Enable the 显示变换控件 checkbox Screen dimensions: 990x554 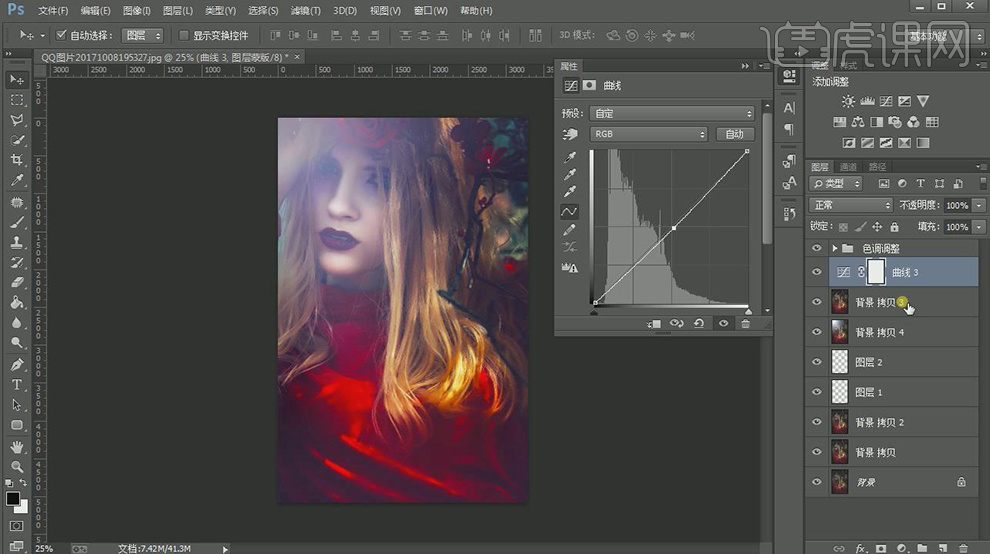tap(183, 35)
